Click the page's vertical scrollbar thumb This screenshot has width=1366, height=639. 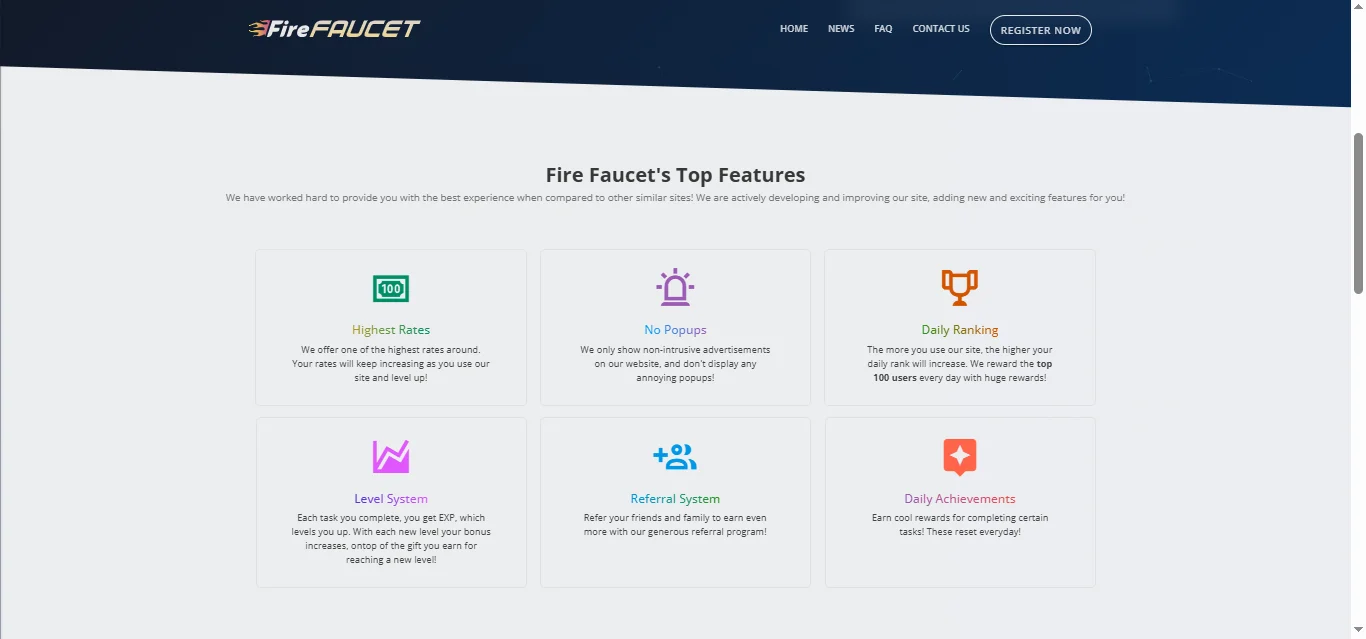(x=1358, y=212)
